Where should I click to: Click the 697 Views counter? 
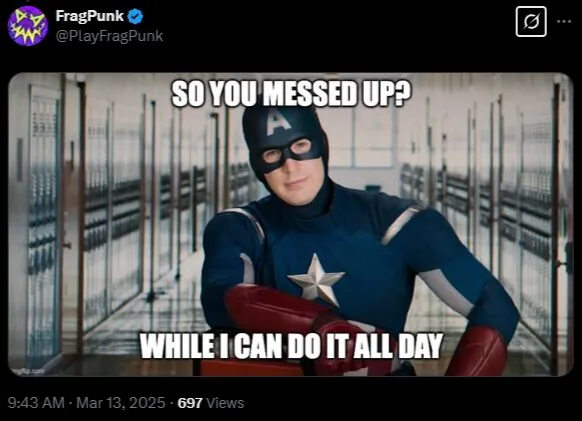coord(211,403)
